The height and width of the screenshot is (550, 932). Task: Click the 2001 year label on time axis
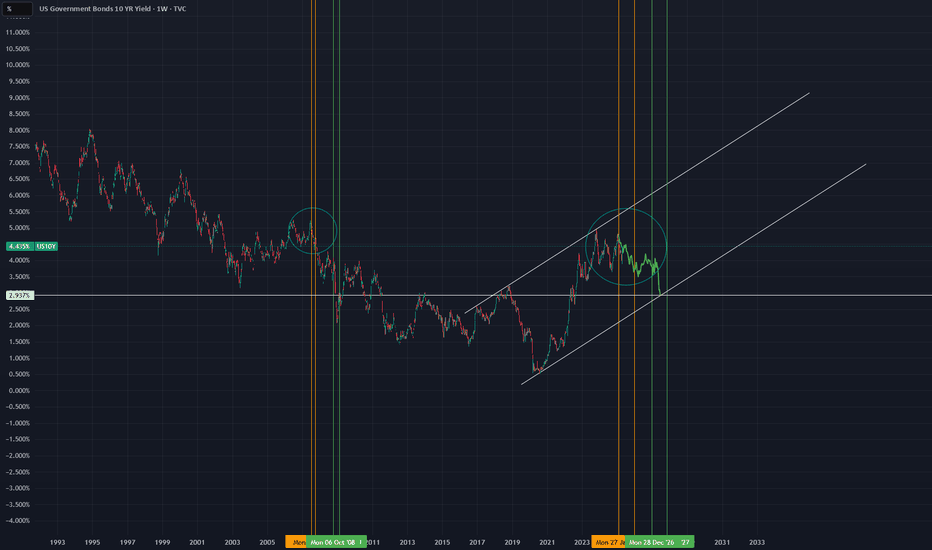tap(197, 542)
